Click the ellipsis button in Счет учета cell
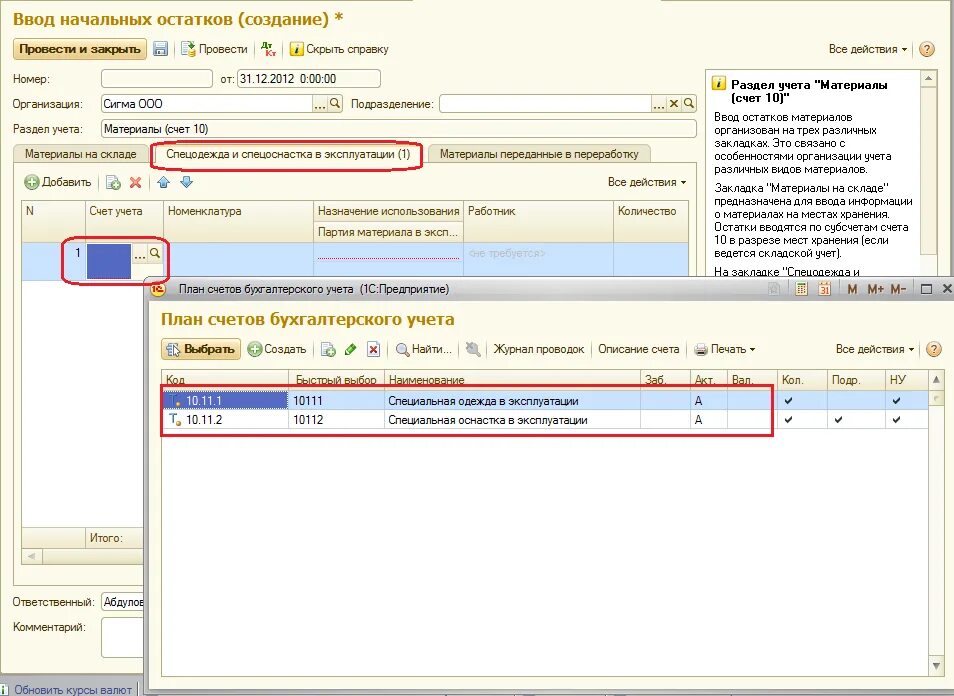This screenshot has height=696, width=954. [x=140, y=254]
